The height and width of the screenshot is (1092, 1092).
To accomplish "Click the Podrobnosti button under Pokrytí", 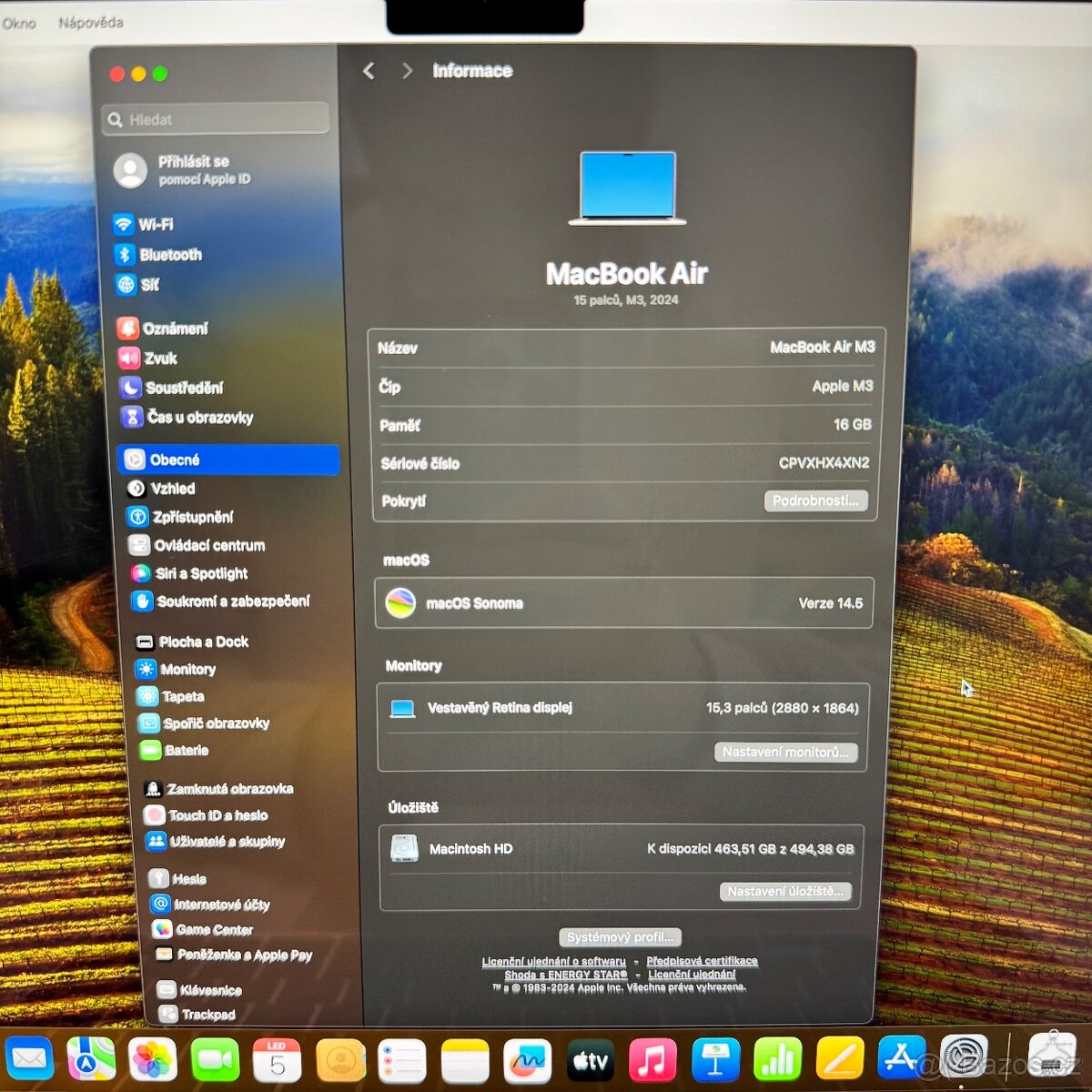I will 816,500.
